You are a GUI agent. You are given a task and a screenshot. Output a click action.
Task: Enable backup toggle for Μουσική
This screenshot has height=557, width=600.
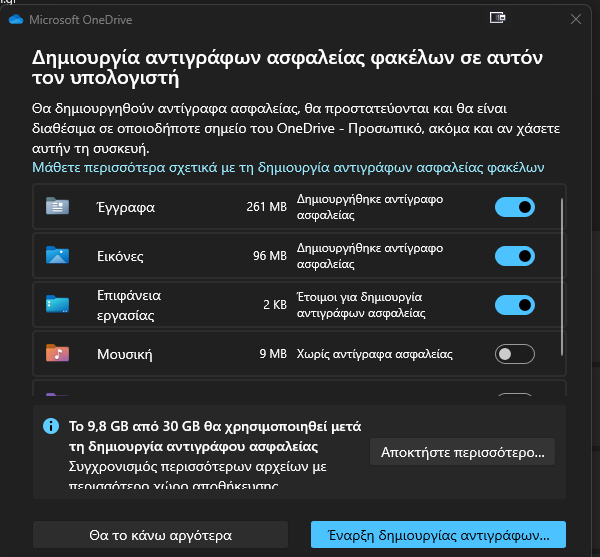pos(515,354)
